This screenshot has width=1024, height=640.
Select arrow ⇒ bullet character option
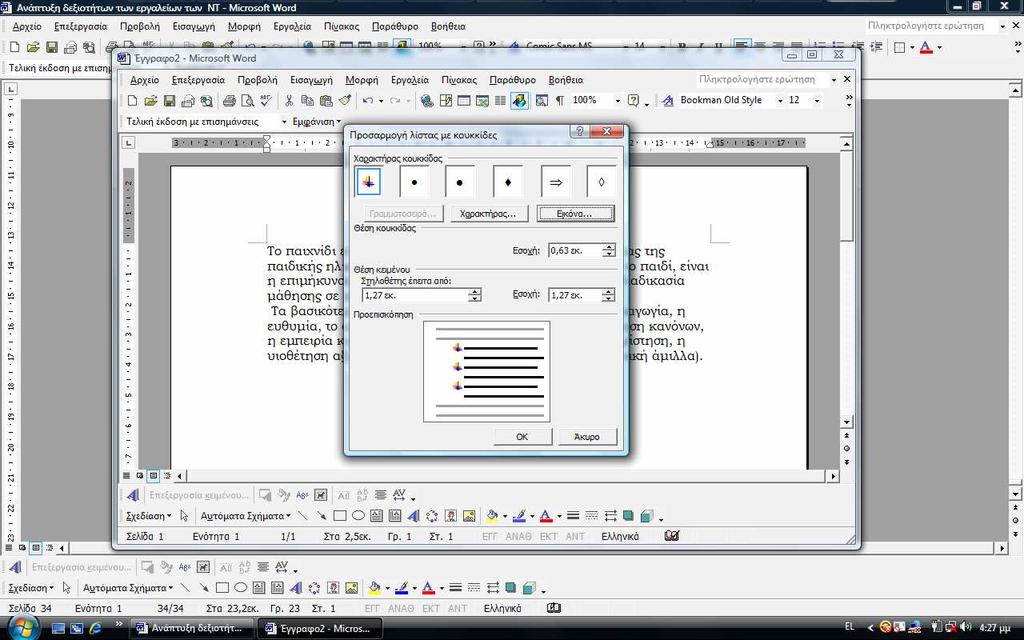coord(556,182)
